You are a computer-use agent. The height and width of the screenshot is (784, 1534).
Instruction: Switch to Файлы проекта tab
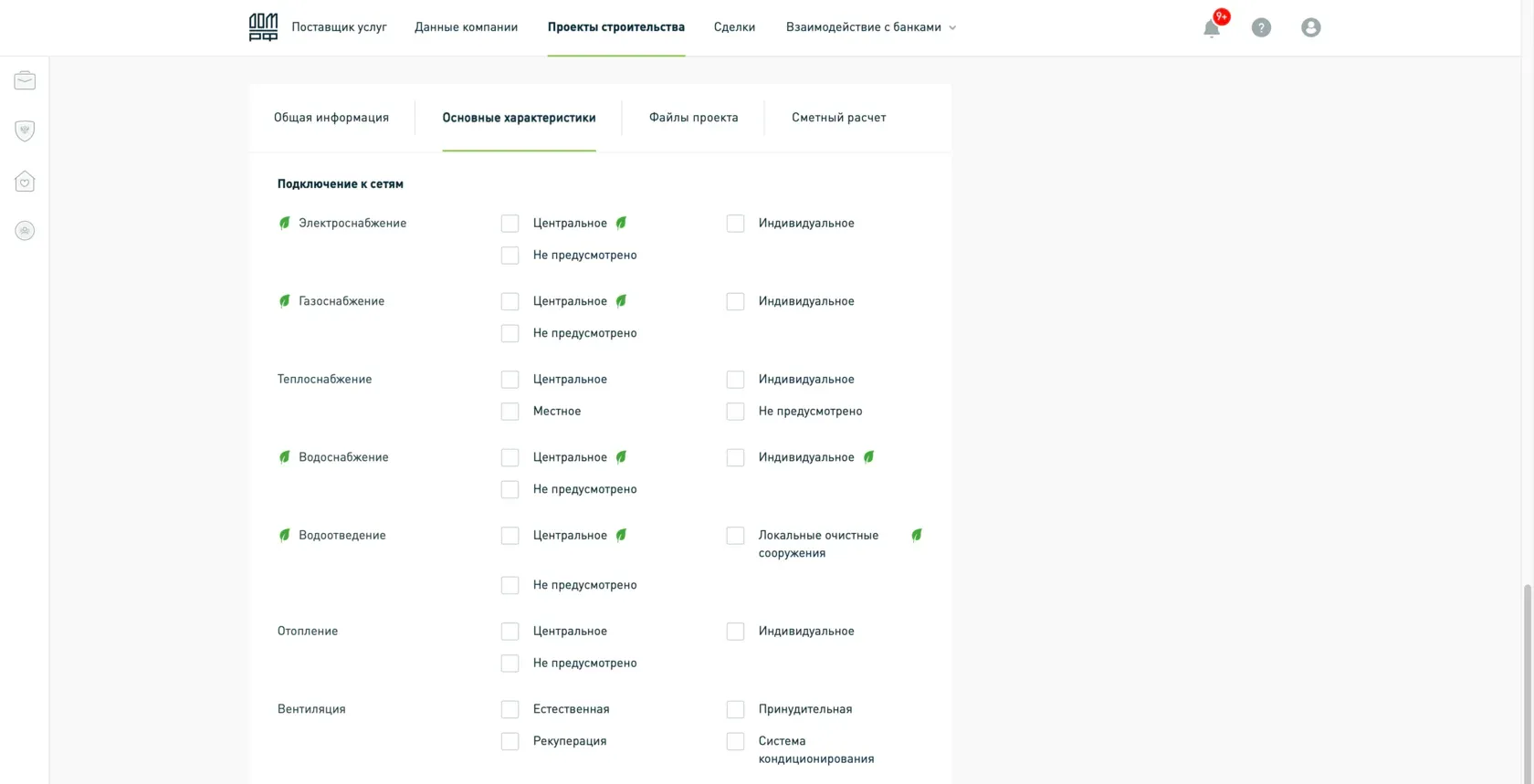[x=693, y=118]
